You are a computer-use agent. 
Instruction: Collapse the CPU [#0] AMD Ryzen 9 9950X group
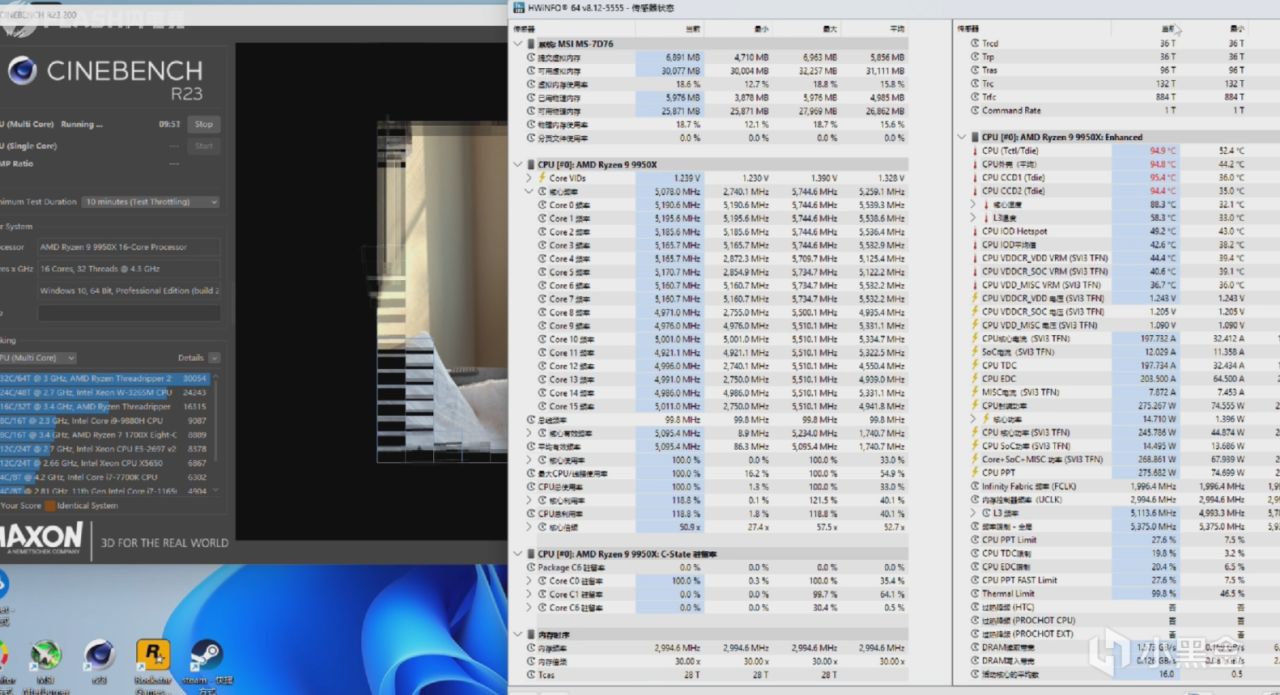coord(518,164)
